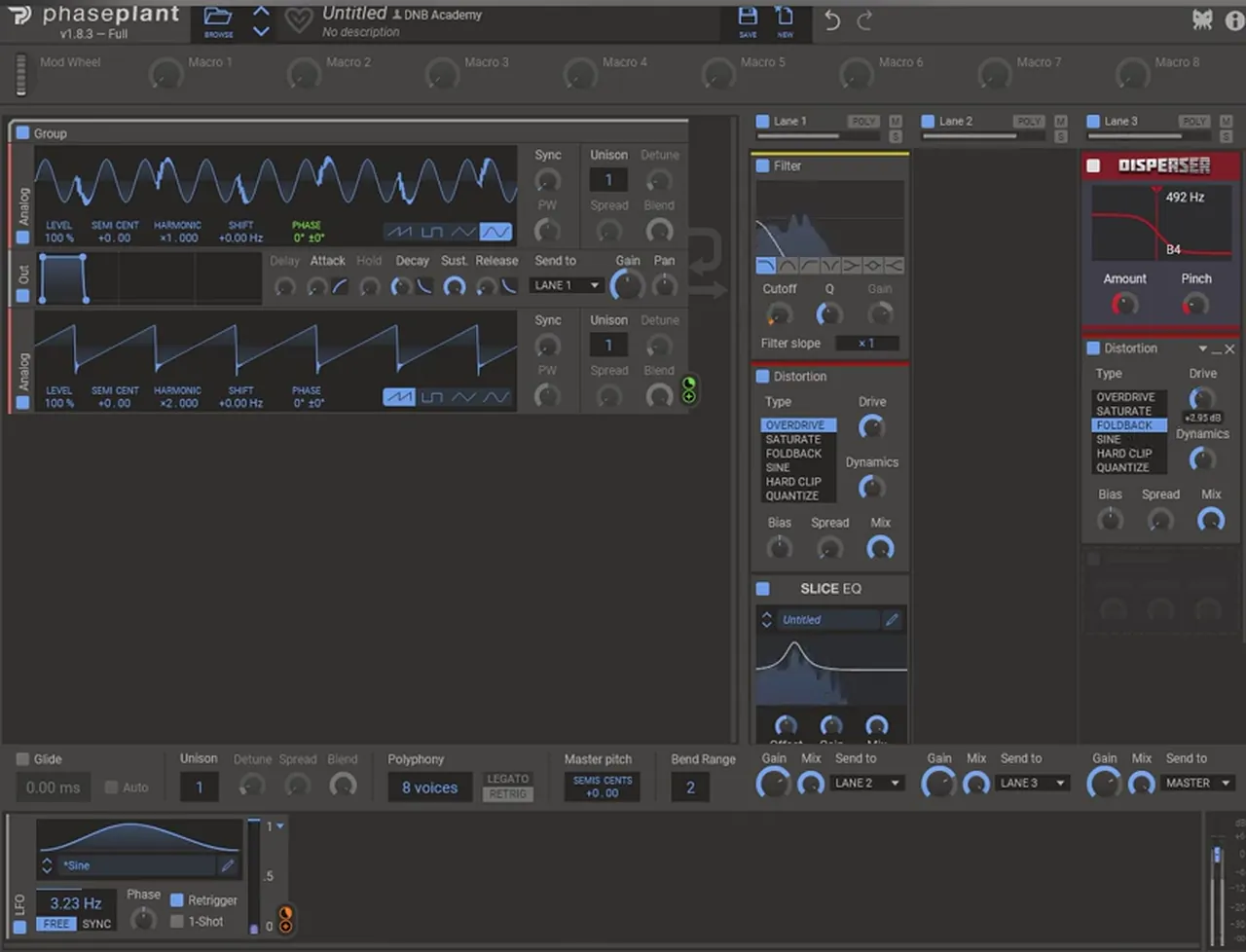Choose QUANTIZE type in Lane 1 Distortion
The width and height of the screenshot is (1246, 952).
tap(791, 495)
